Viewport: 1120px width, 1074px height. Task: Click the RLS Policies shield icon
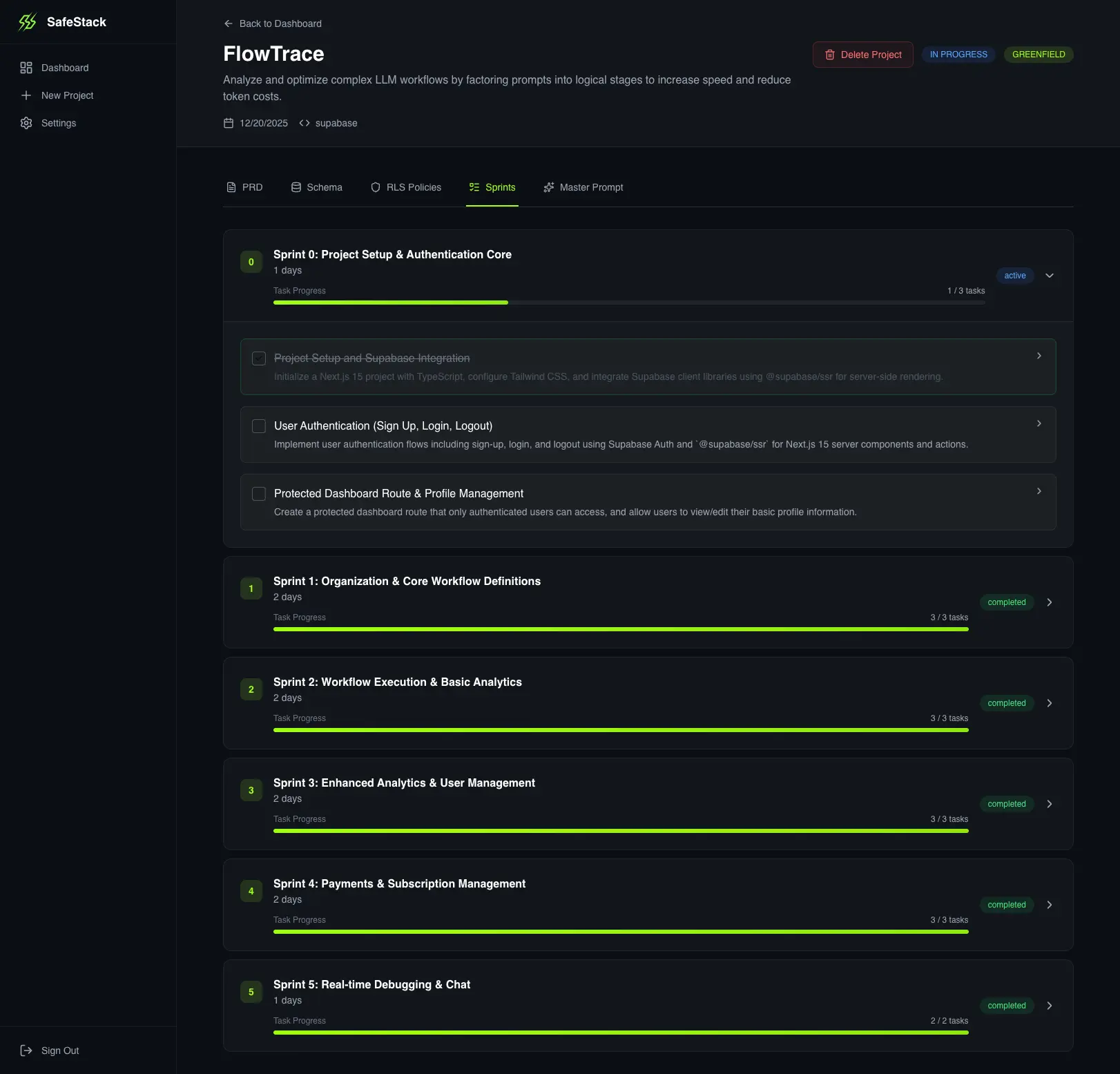tap(376, 187)
